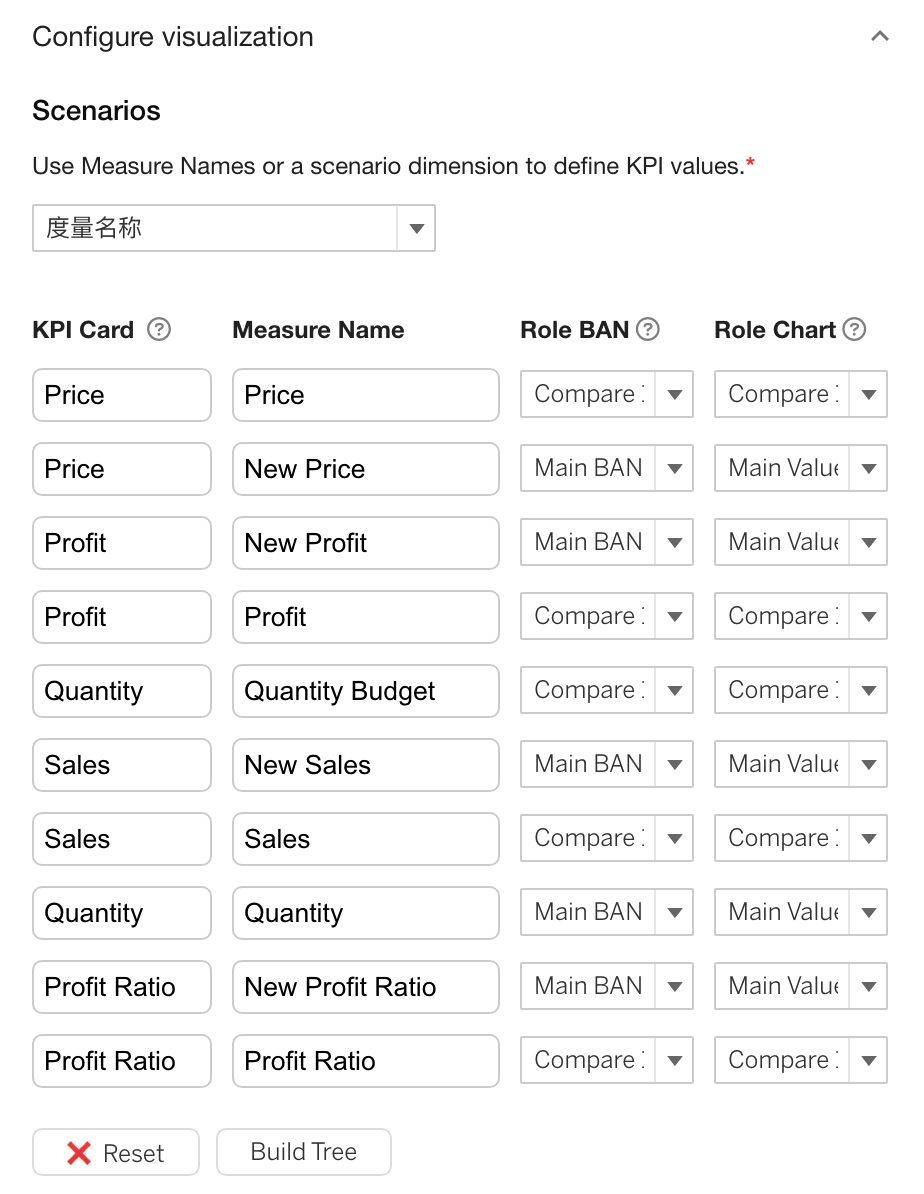
Task: Open Role Chart dropdown for Quantity measure
Action: 801,911
